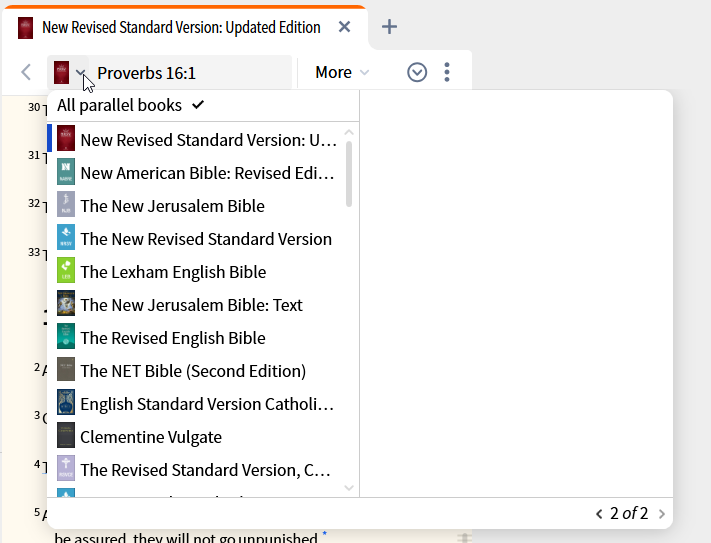Open the parallel resources dropdown arrow
The height and width of the screenshot is (543, 711).
tap(81, 73)
